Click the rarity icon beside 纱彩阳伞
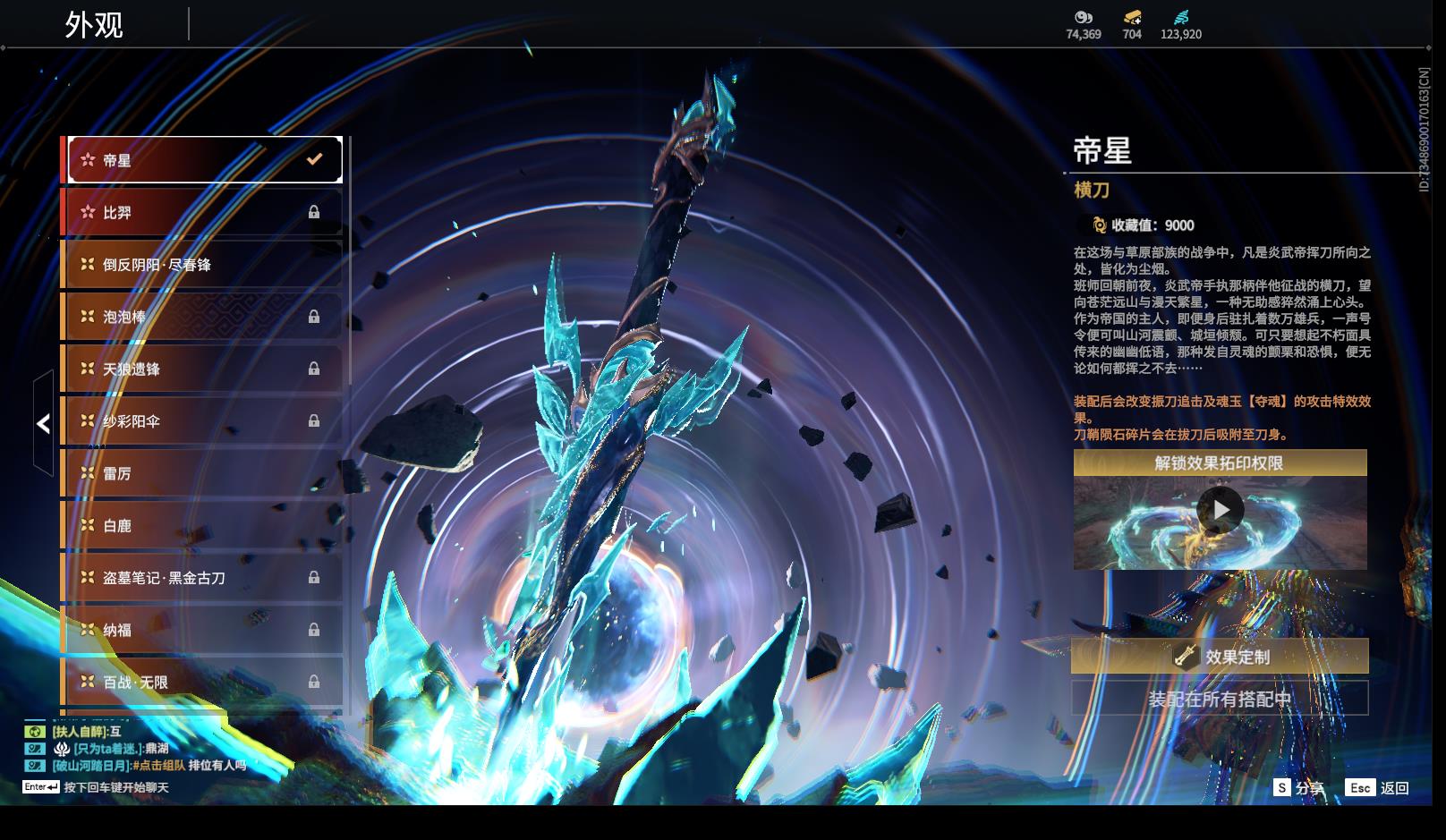 (88, 420)
